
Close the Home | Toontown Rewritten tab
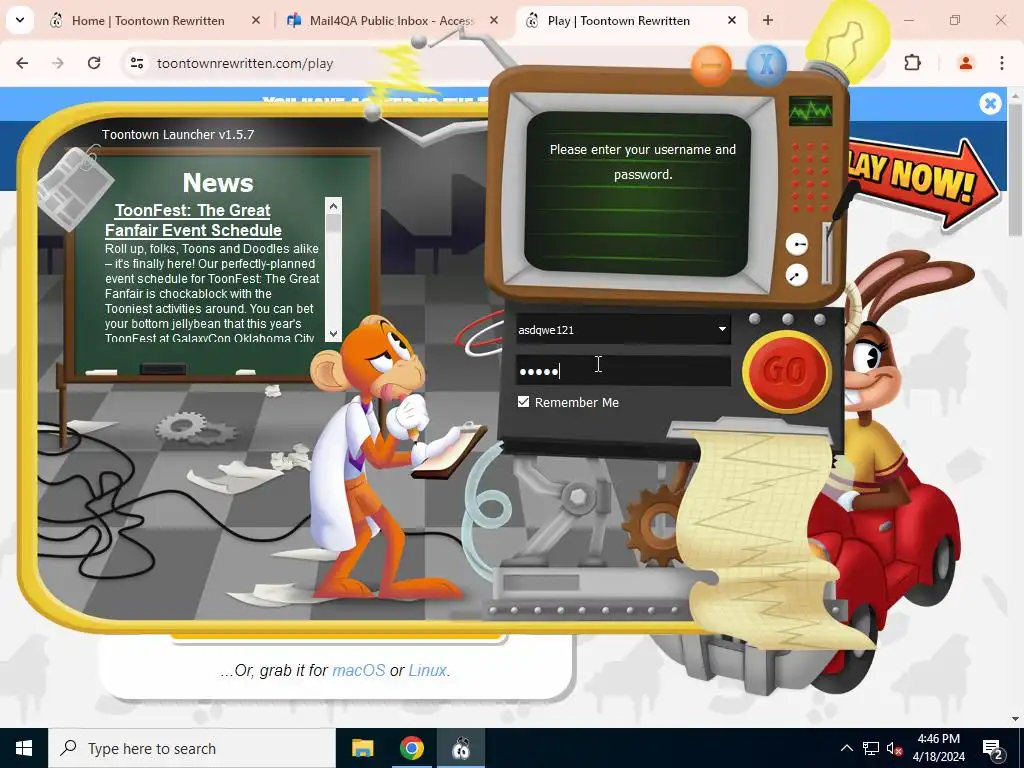pyautogui.click(x=256, y=20)
